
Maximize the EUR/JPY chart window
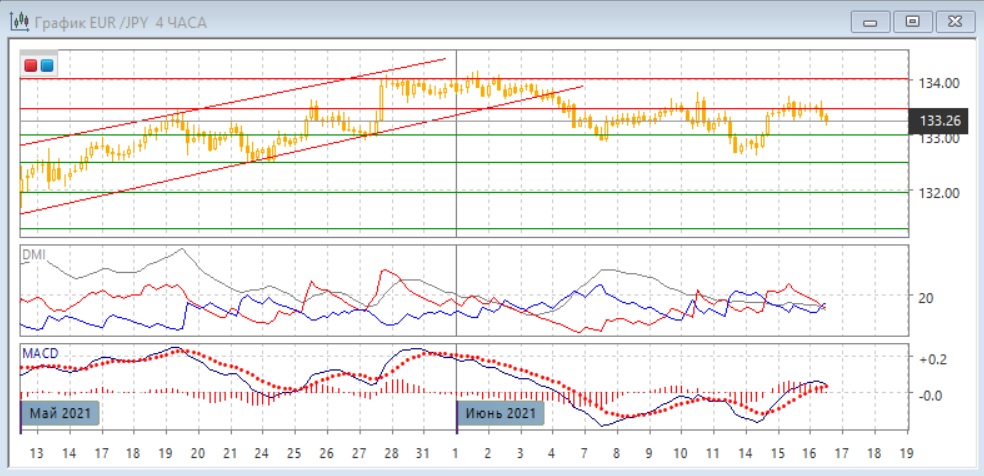pyautogui.click(x=911, y=21)
